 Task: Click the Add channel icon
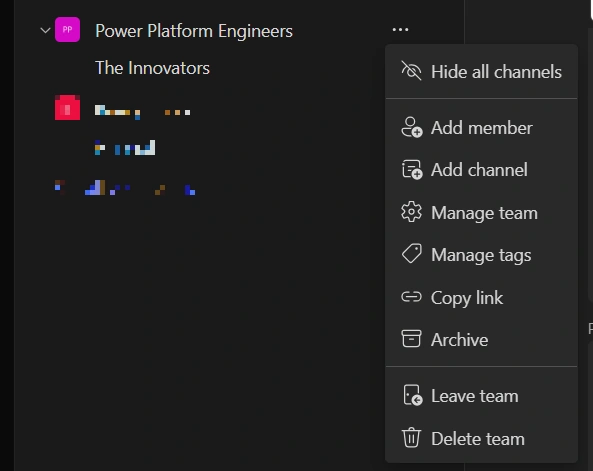click(411, 169)
